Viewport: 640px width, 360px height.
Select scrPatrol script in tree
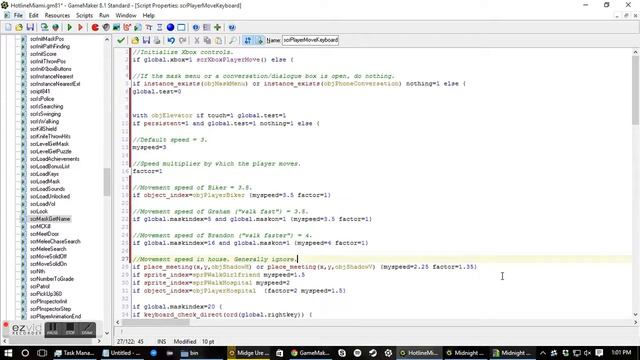tap(40, 287)
